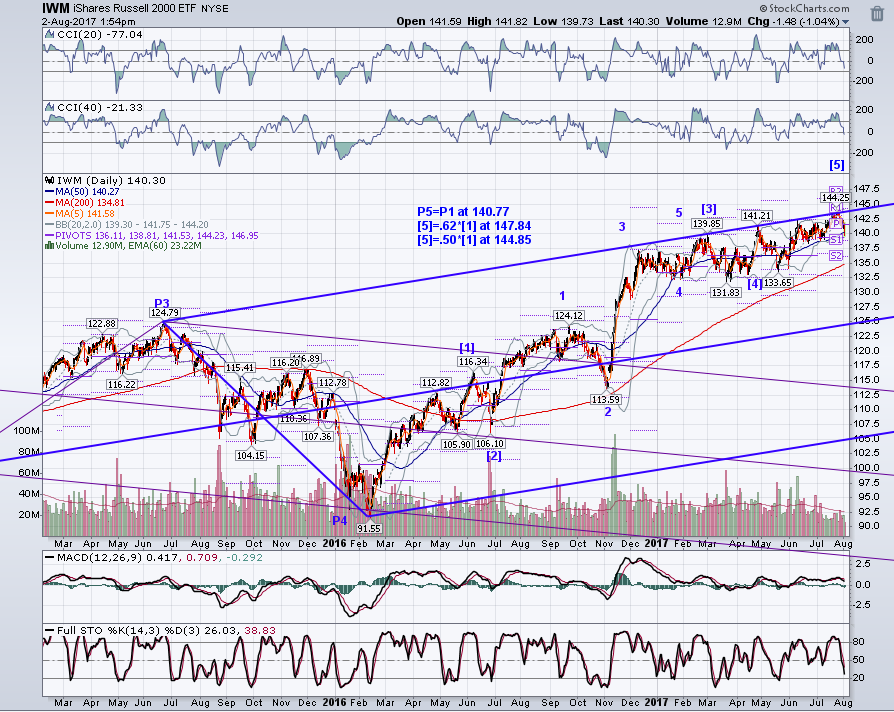The width and height of the screenshot is (894, 712).
Task: Open the dropdown arrow next to Chg
Action: pos(846,22)
